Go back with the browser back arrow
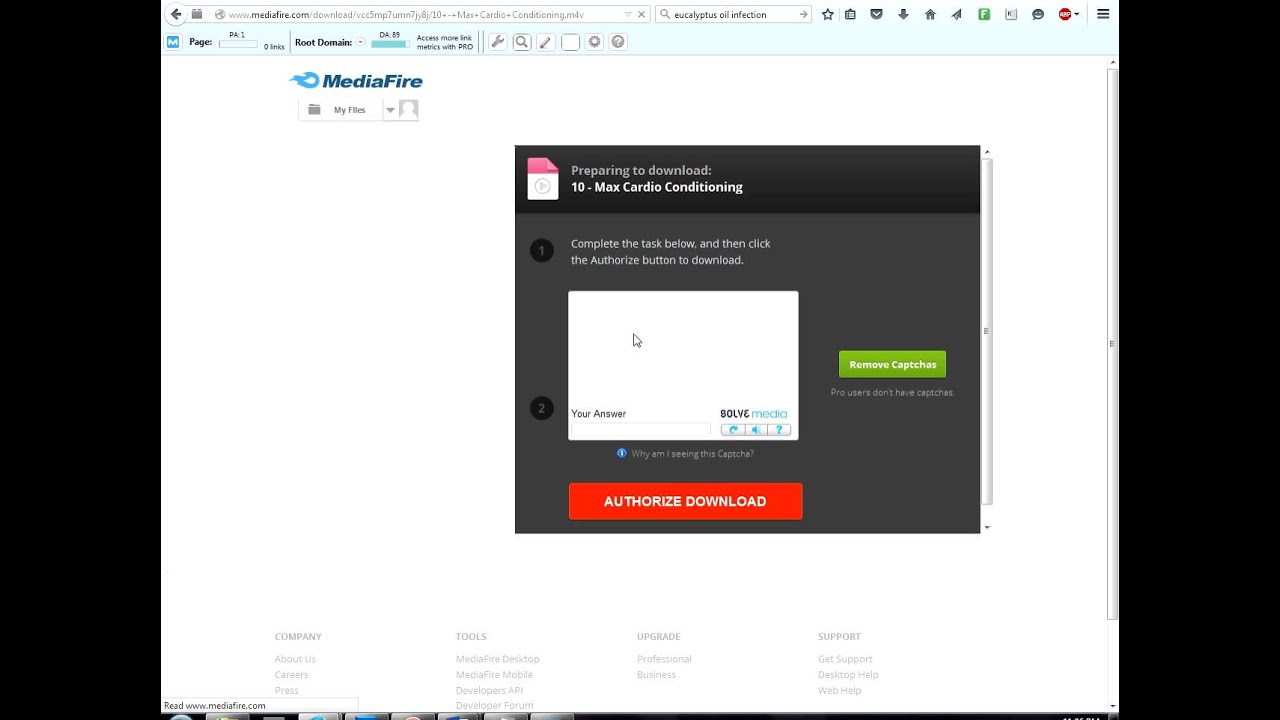The image size is (1280, 720). point(176,14)
